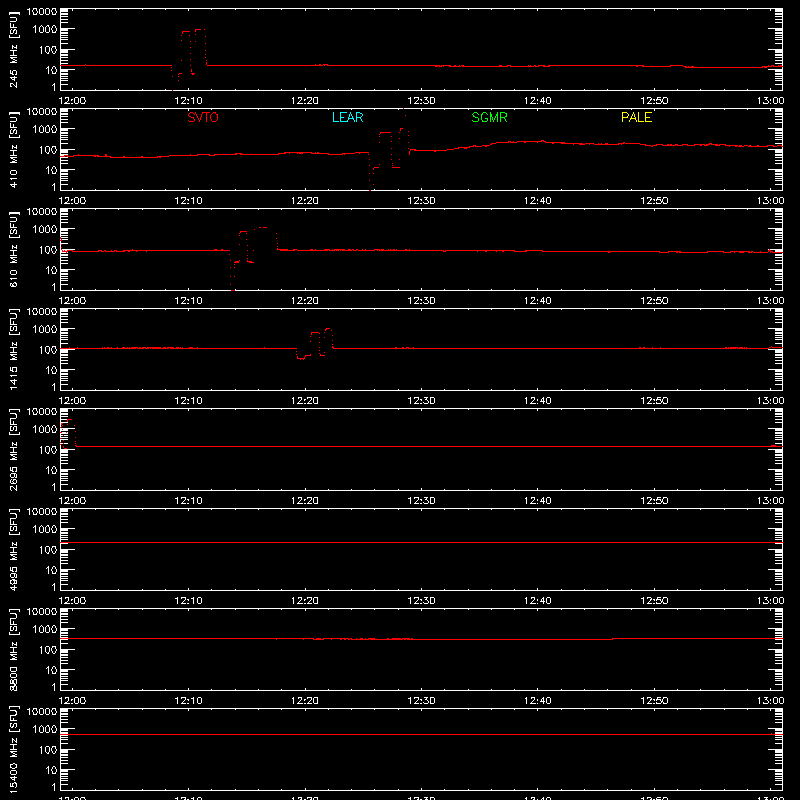The image size is (800, 800).
Task: Select the 1415 MHz [SFU] axis label
Action: [x=14, y=349]
